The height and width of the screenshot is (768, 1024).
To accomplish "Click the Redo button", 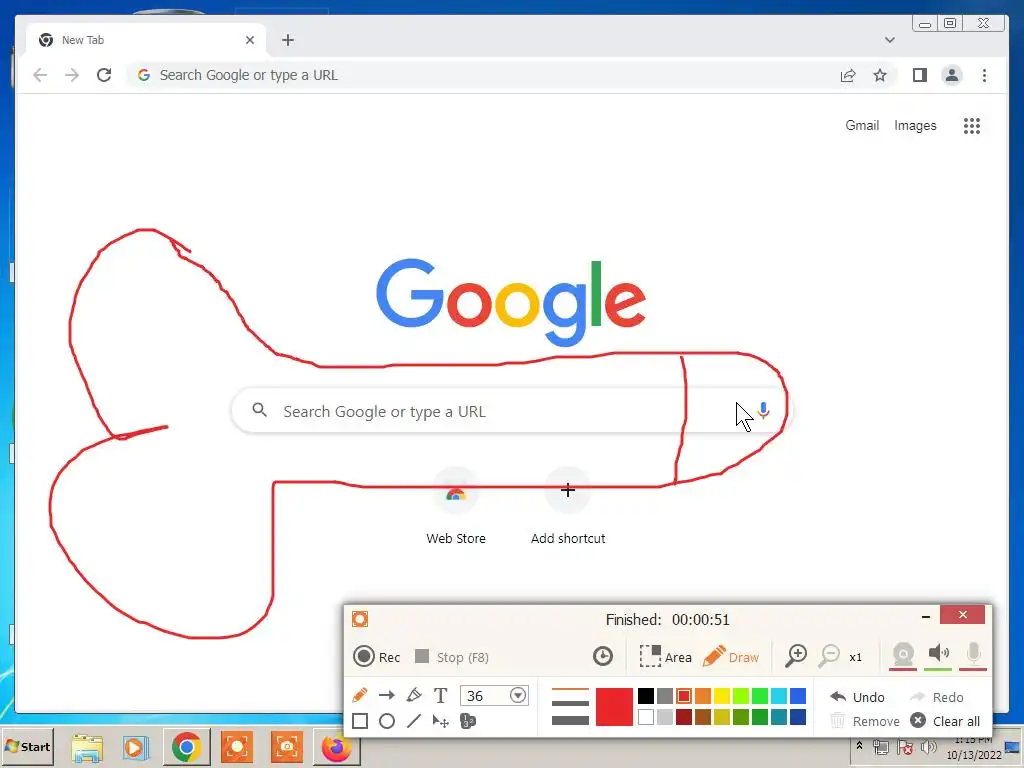I will pos(936,697).
